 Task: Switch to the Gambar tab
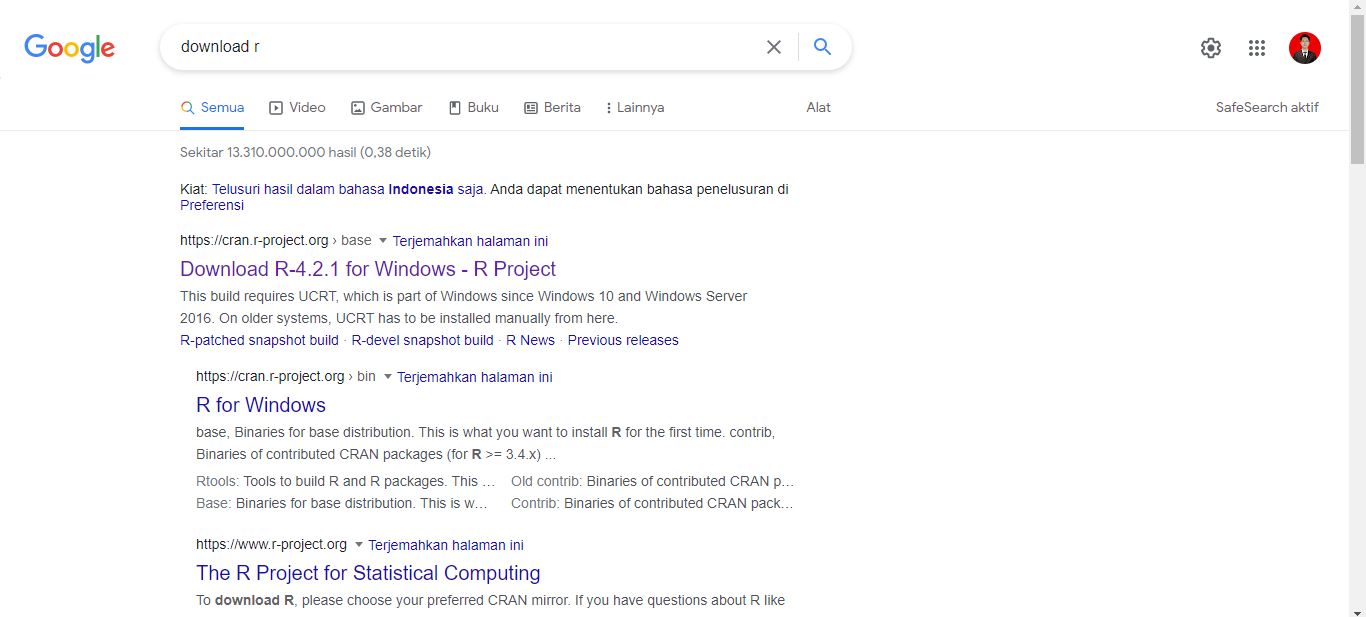[386, 108]
